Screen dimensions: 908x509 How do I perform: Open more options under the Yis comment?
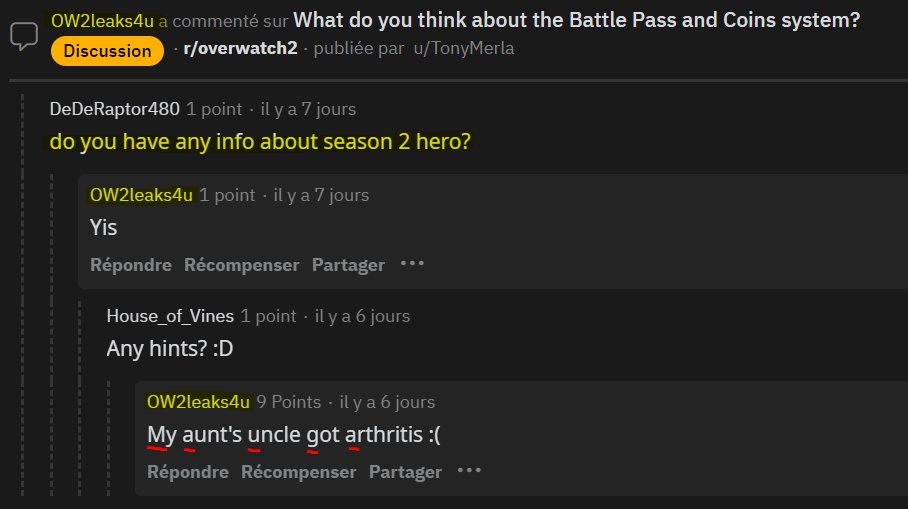[412, 264]
